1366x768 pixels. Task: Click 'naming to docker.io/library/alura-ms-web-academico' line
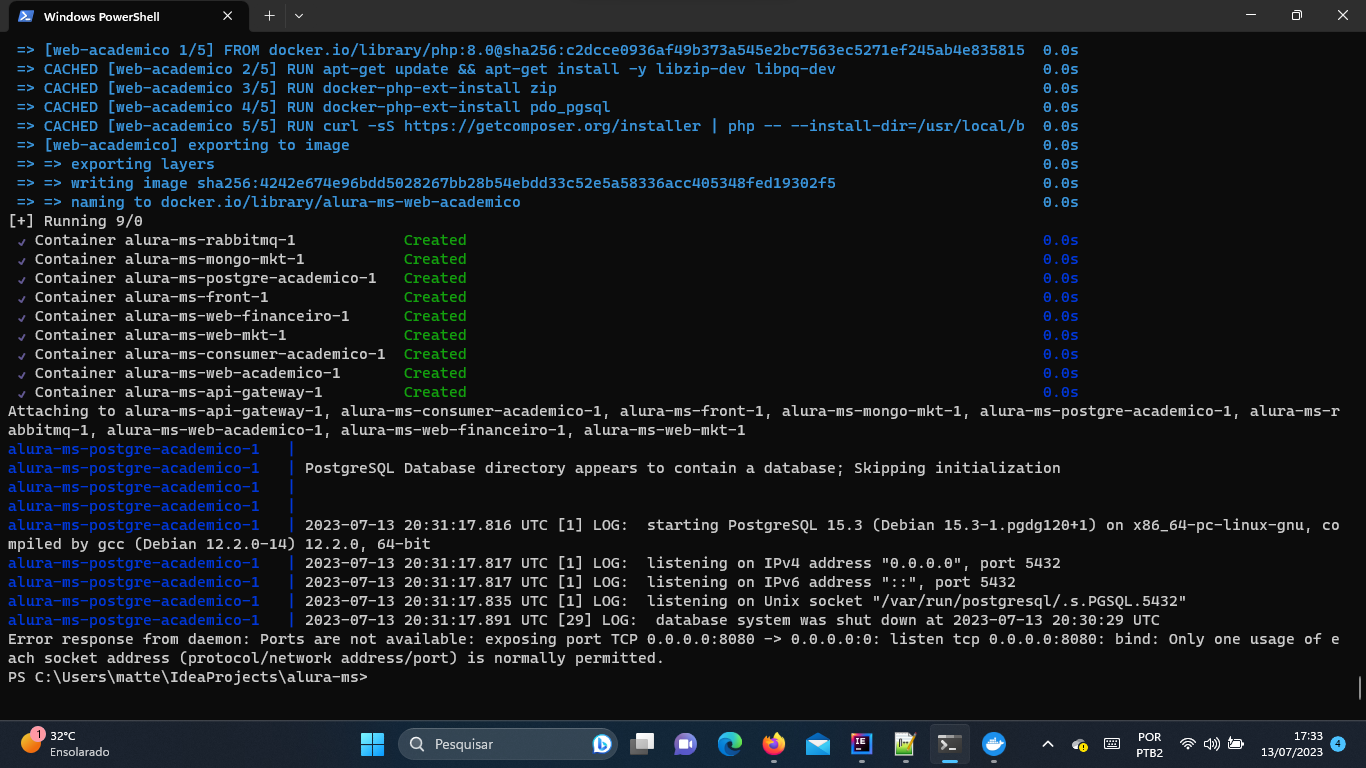point(295,202)
